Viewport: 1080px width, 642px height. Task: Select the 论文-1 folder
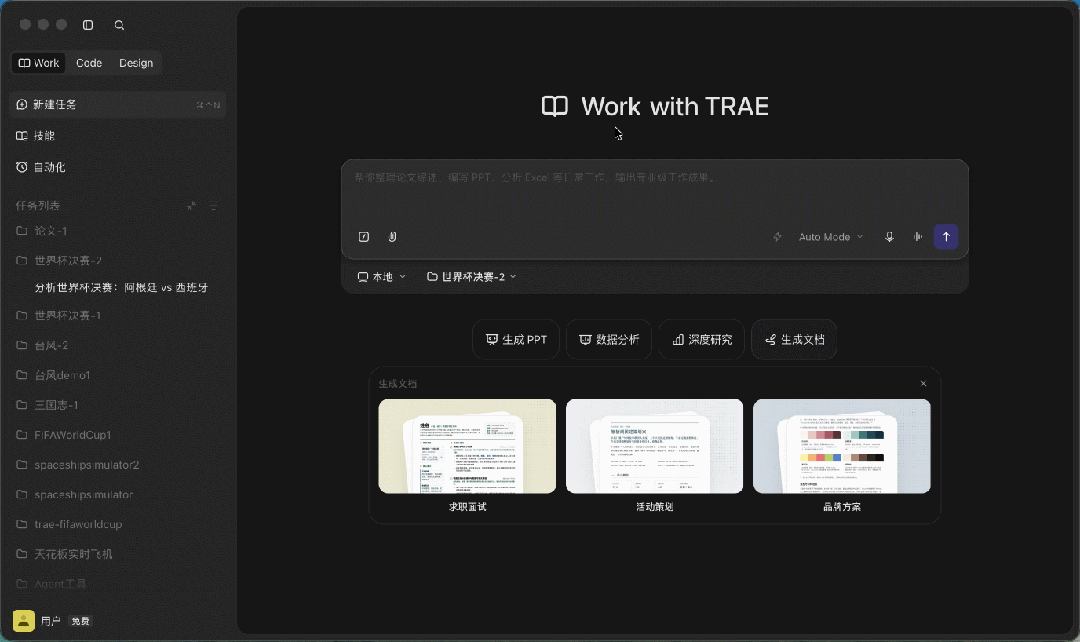click(118, 231)
